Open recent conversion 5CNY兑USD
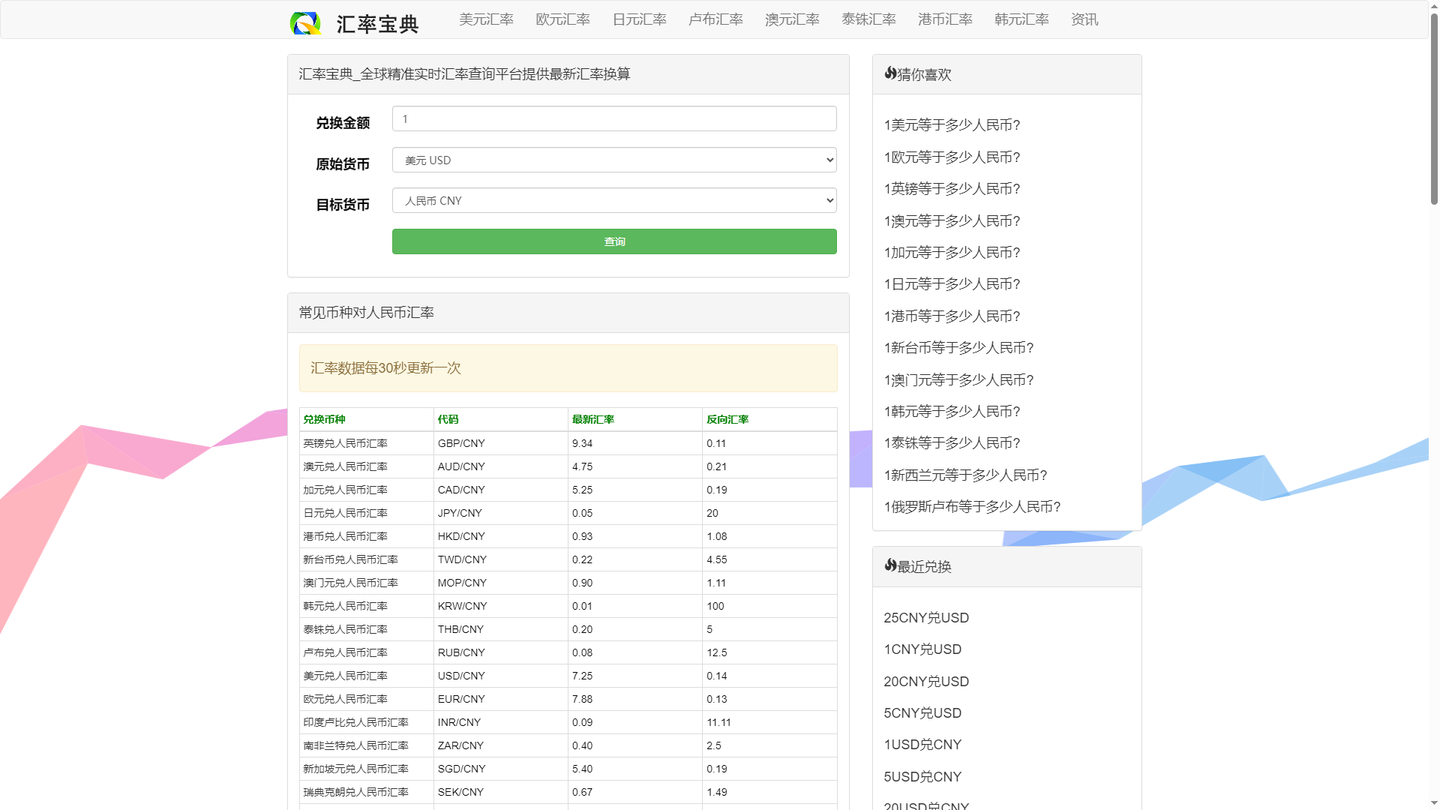1440x810 pixels. 922,713
